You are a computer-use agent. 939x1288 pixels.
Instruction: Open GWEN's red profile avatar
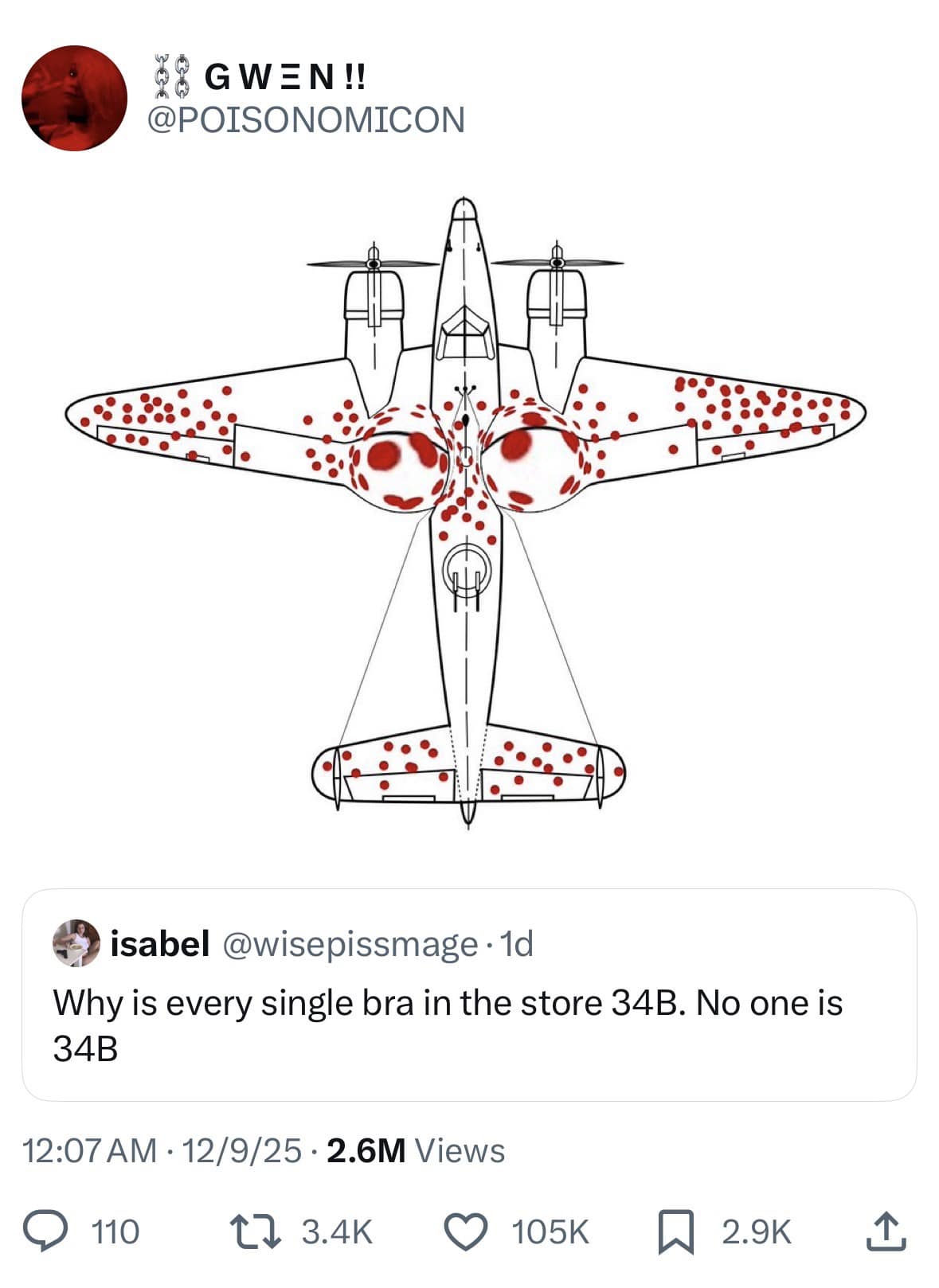tap(74, 98)
